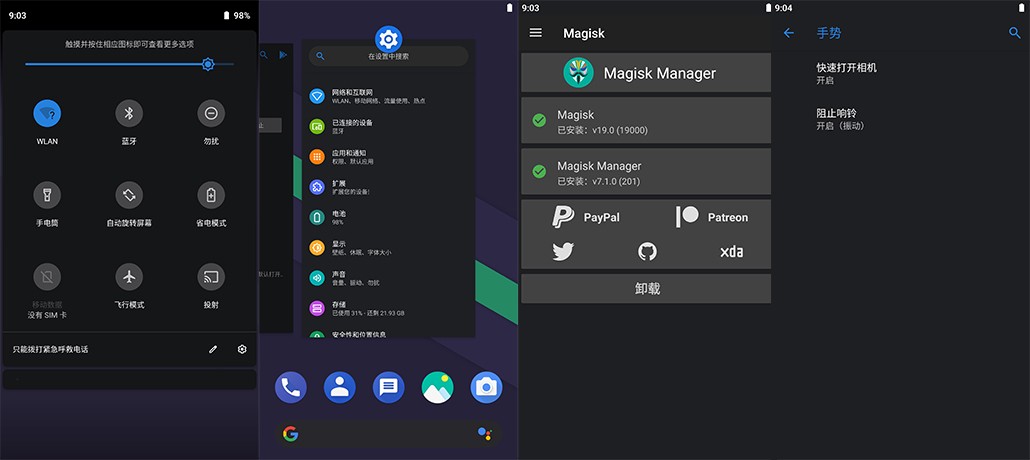The width and height of the screenshot is (1030, 460).
Task: Tap the Magisk Manager title banner
Action: [646, 73]
